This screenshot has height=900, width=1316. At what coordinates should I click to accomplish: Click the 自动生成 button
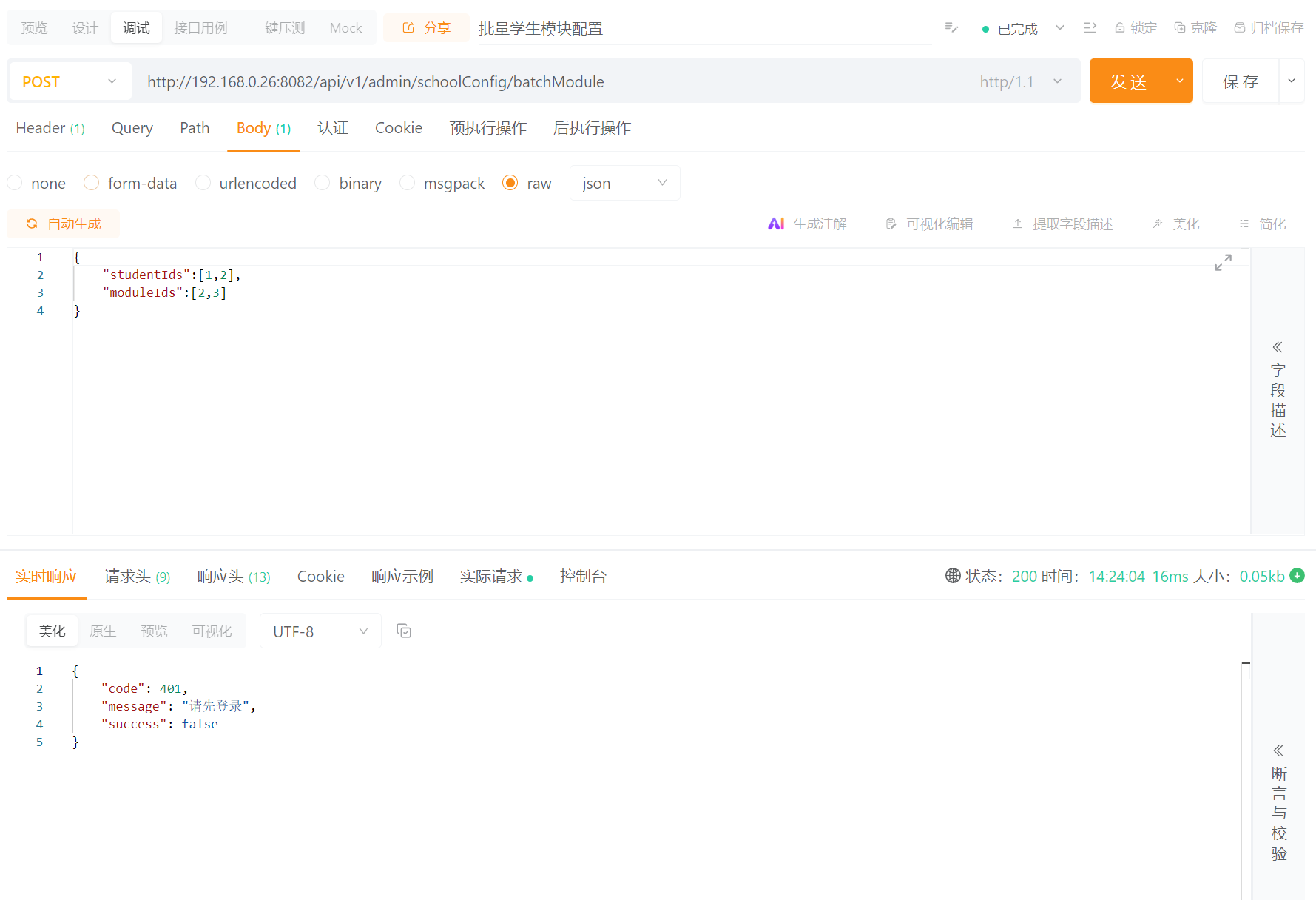63,224
